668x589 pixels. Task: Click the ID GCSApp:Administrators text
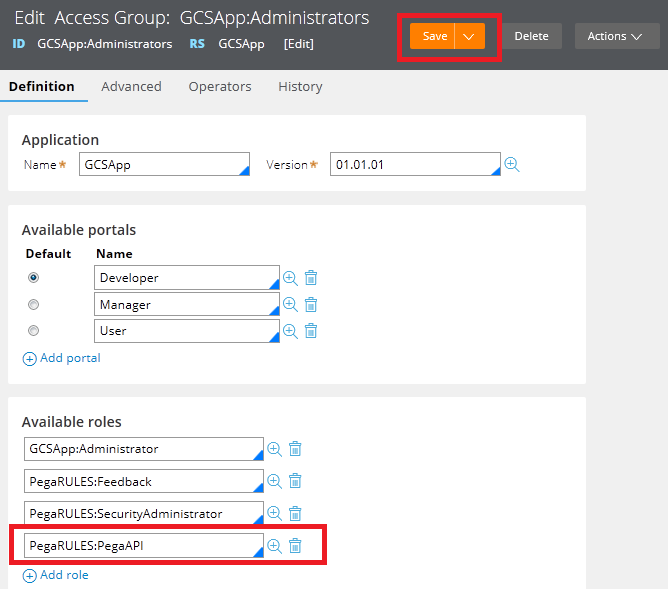92,44
